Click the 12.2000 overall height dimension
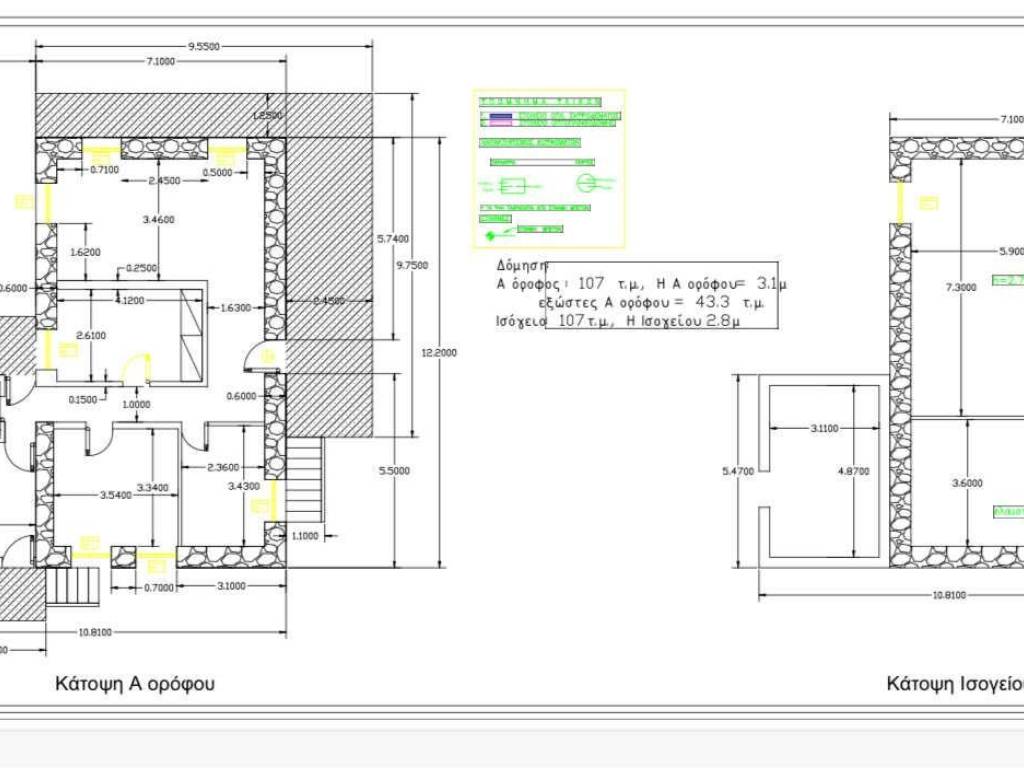Image resolution: width=1024 pixels, height=768 pixels. click(439, 352)
